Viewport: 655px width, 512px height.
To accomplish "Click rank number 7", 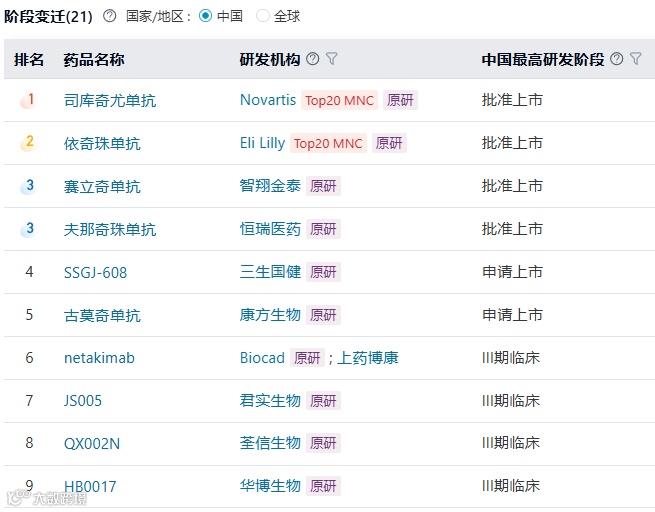I will click(29, 401).
